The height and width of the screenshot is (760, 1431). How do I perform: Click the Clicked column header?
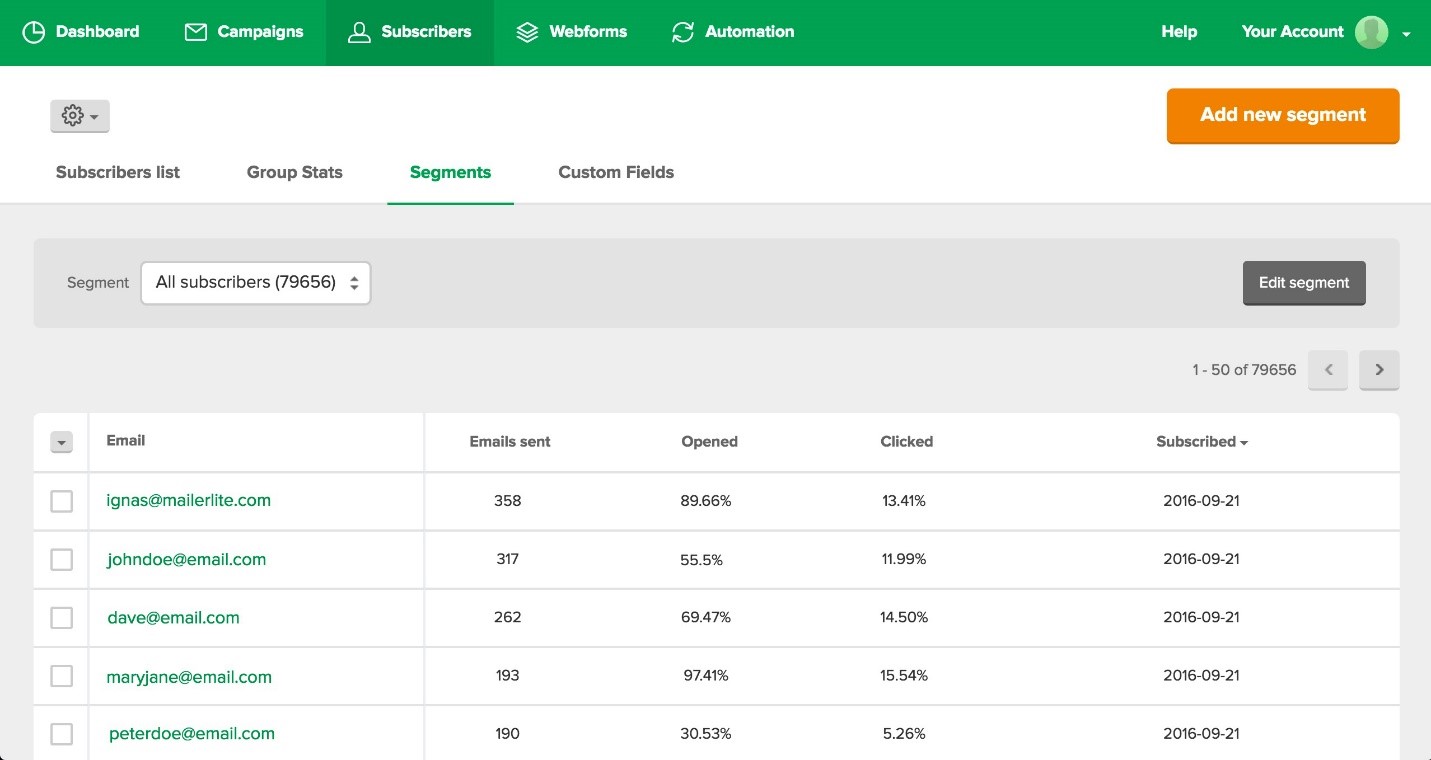point(907,441)
